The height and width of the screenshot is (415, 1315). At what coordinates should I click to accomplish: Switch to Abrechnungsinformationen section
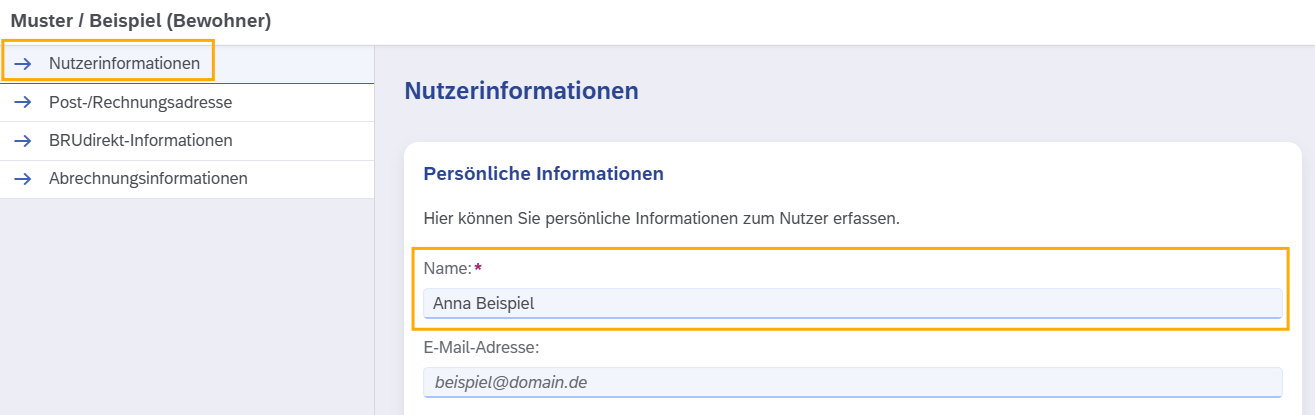coord(187,179)
